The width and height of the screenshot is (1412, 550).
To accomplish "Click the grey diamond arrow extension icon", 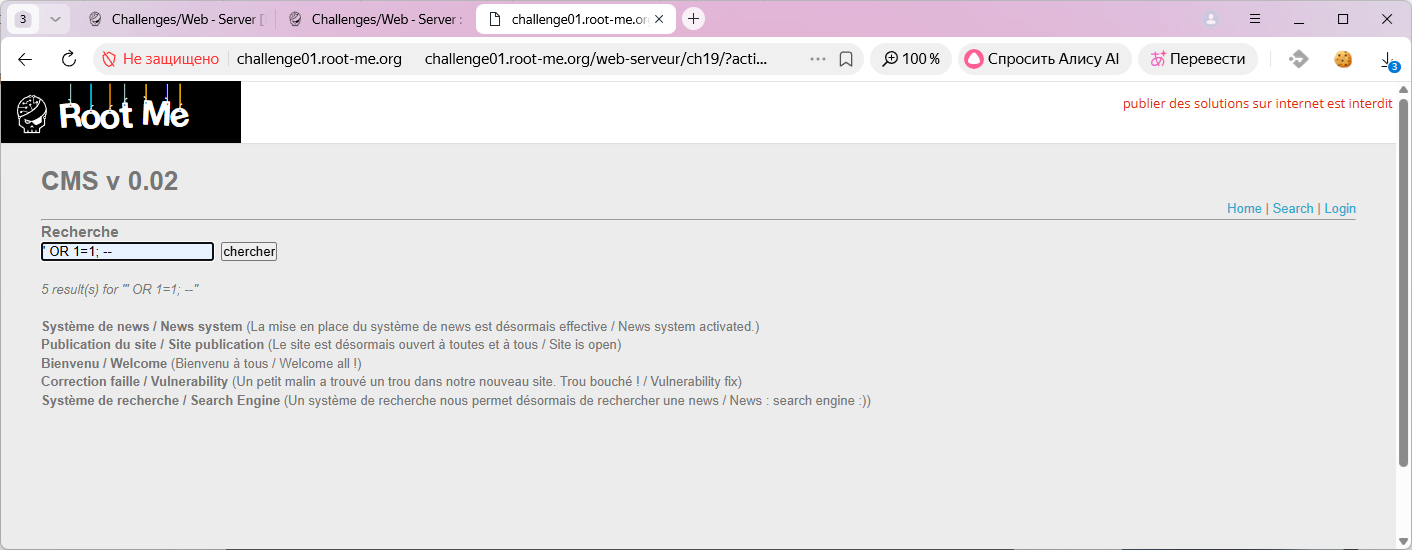I will click(x=1298, y=59).
